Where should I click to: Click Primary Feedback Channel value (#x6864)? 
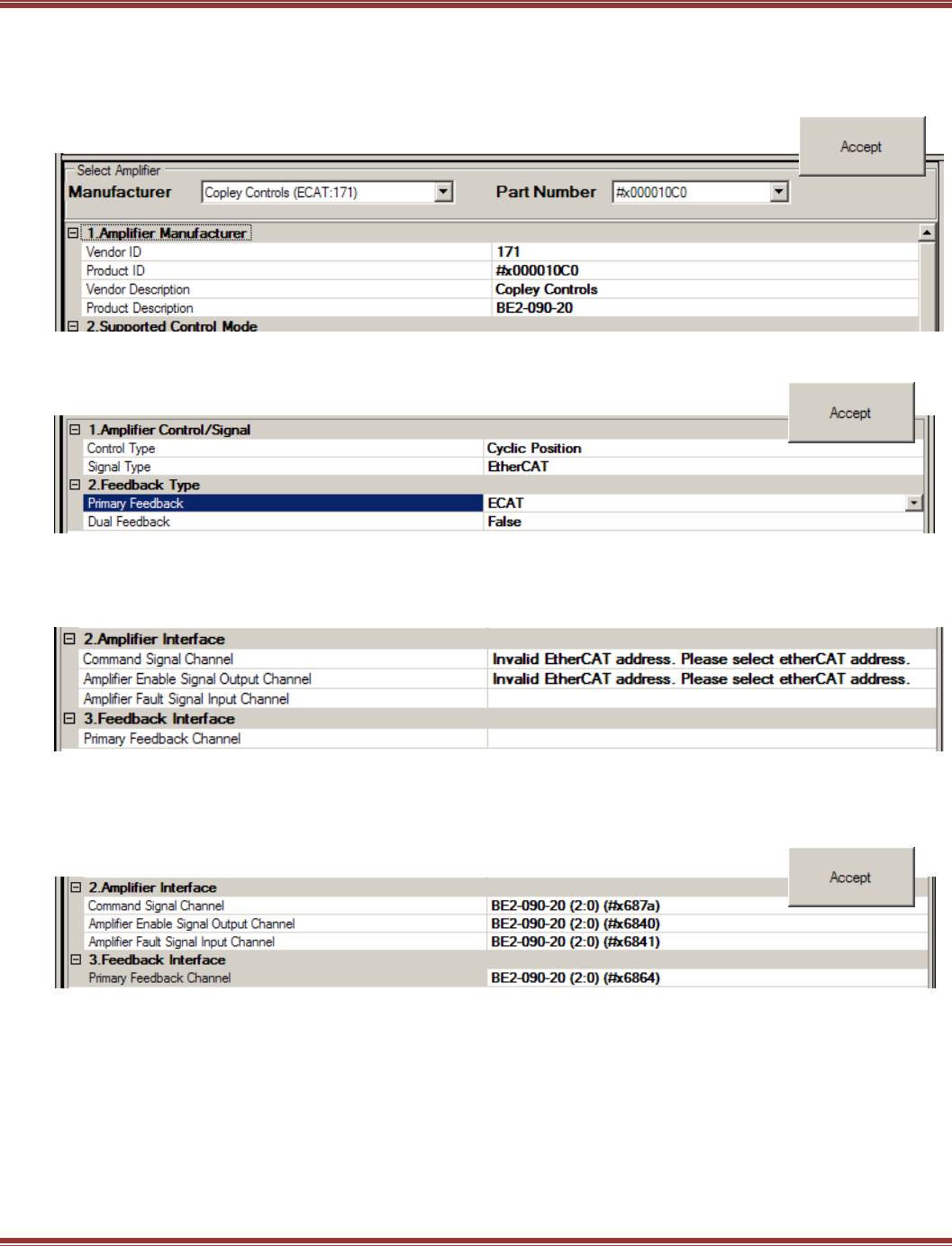click(x=576, y=978)
